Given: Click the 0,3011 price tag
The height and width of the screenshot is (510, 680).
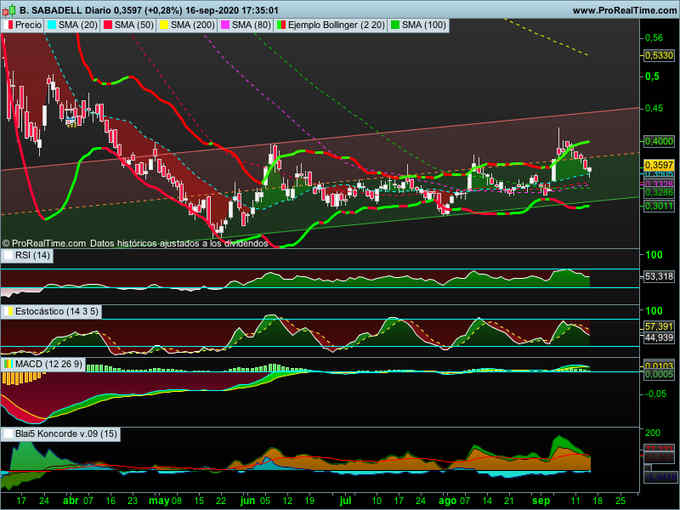Looking at the screenshot, I should (658, 206).
